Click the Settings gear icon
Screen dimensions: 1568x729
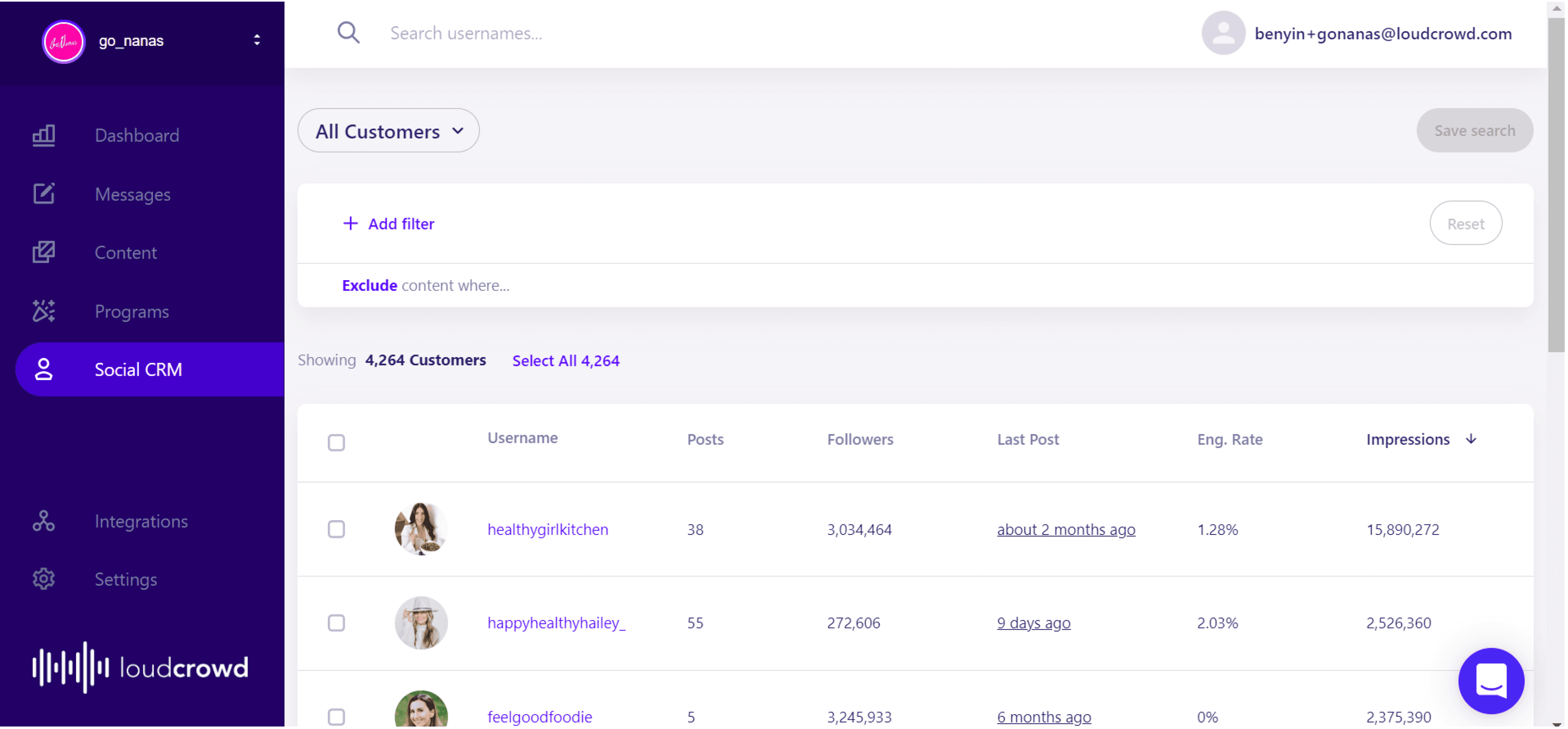tap(43, 579)
